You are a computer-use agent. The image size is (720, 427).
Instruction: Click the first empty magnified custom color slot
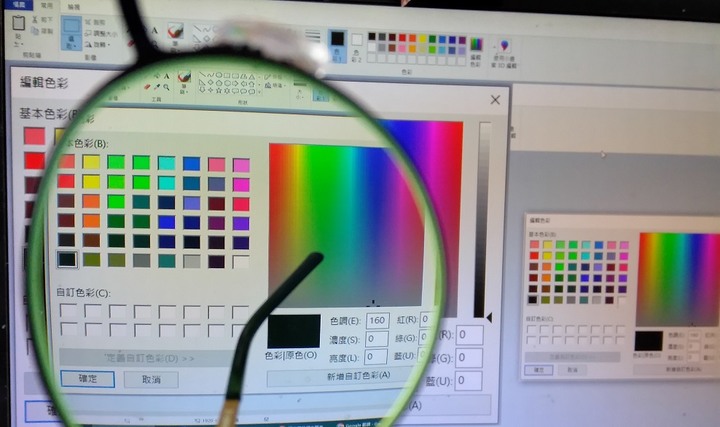click(68, 311)
